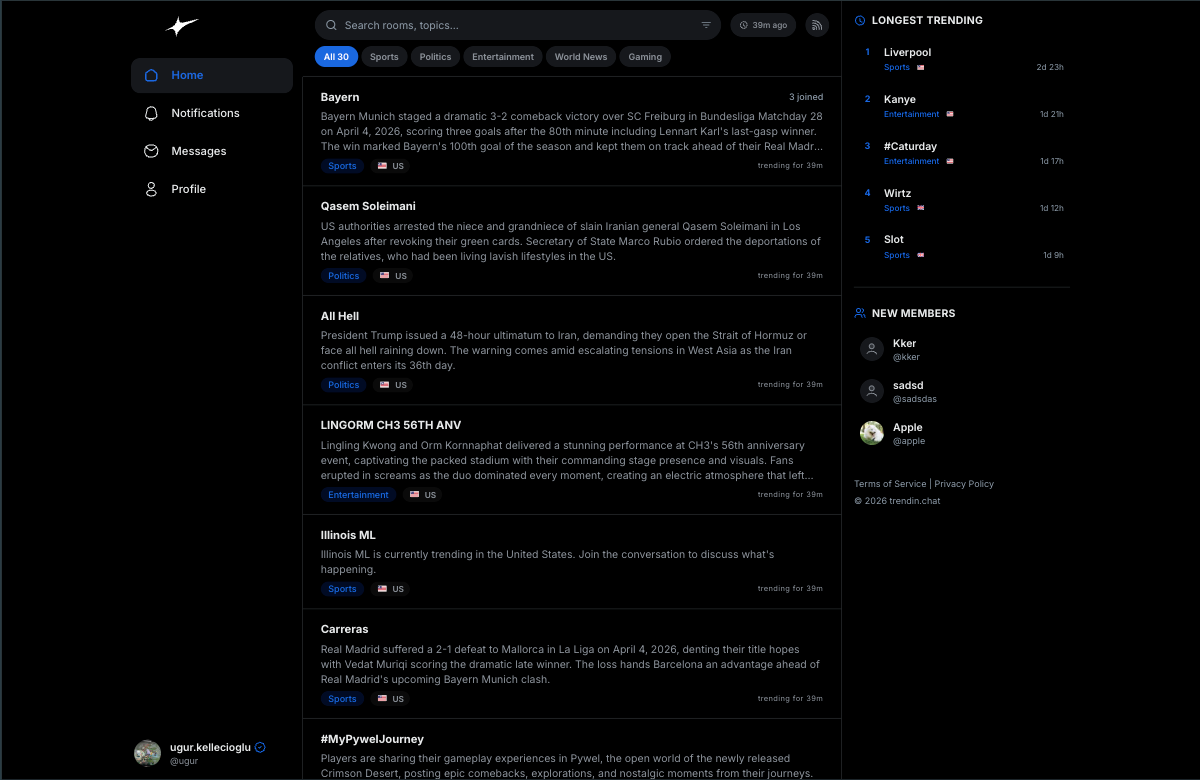Image resolution: width=1200 pixels, height=780 pixels.
Task: Select the Politics filter tab
Action: (435, 57)
